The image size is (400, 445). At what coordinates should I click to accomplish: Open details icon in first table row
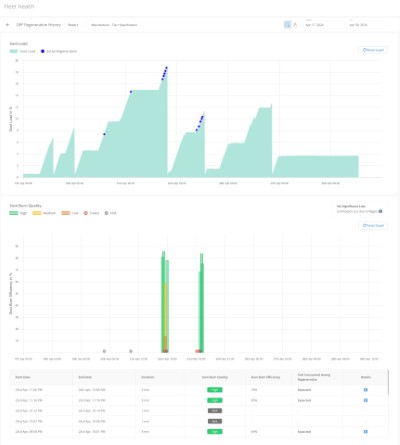click(x=365, y=390)
